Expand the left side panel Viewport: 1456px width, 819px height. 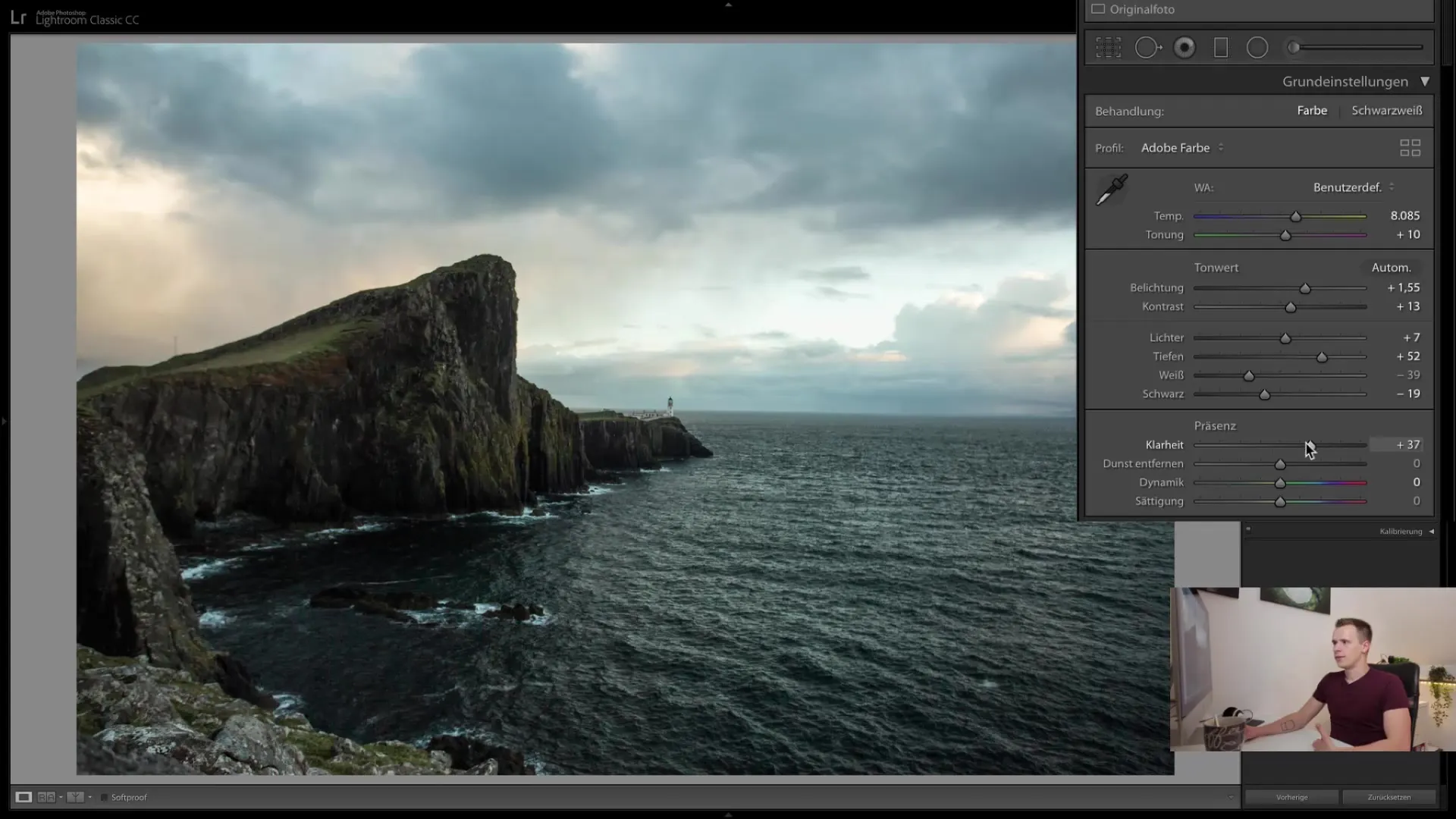point(4,421)
